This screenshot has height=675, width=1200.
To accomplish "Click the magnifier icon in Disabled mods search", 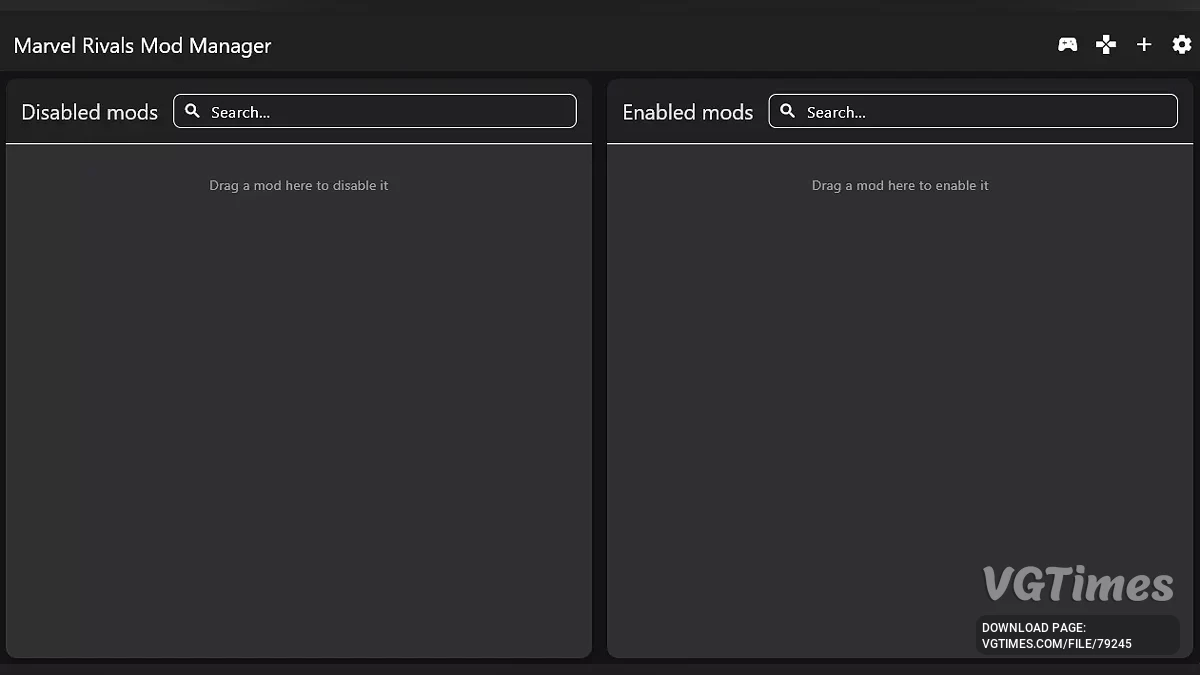I will coord(193,111).
